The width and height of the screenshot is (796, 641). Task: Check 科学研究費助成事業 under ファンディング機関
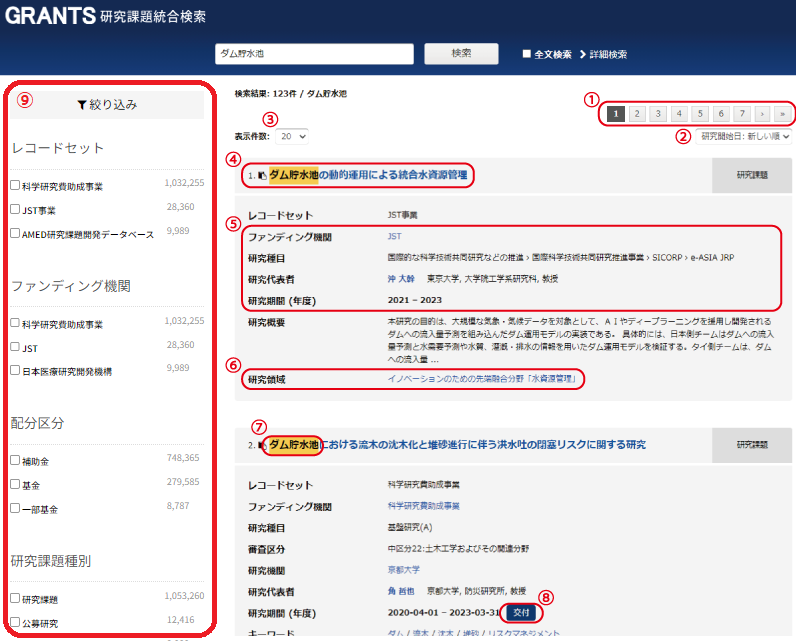coord(15,323)
